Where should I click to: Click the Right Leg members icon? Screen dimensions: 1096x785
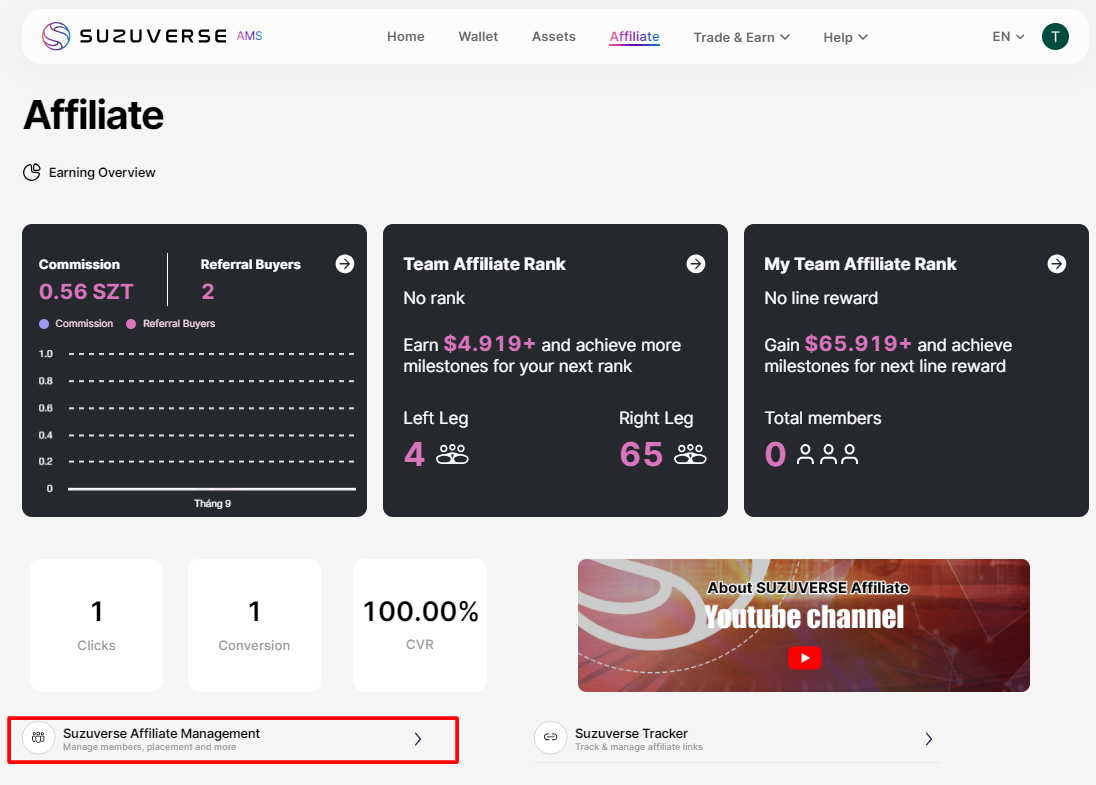(690, 455)
